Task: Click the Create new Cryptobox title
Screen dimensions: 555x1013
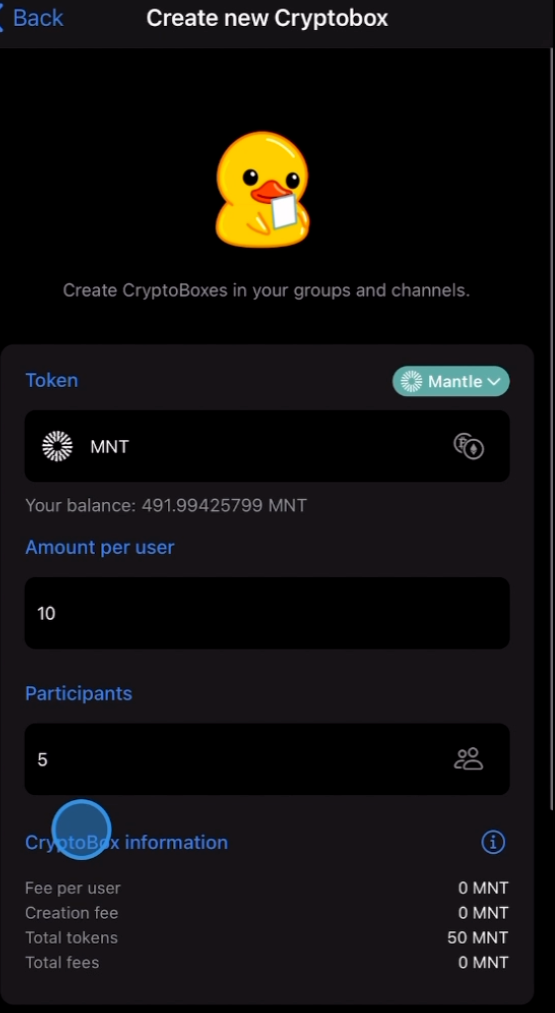Action: point(267,18)
